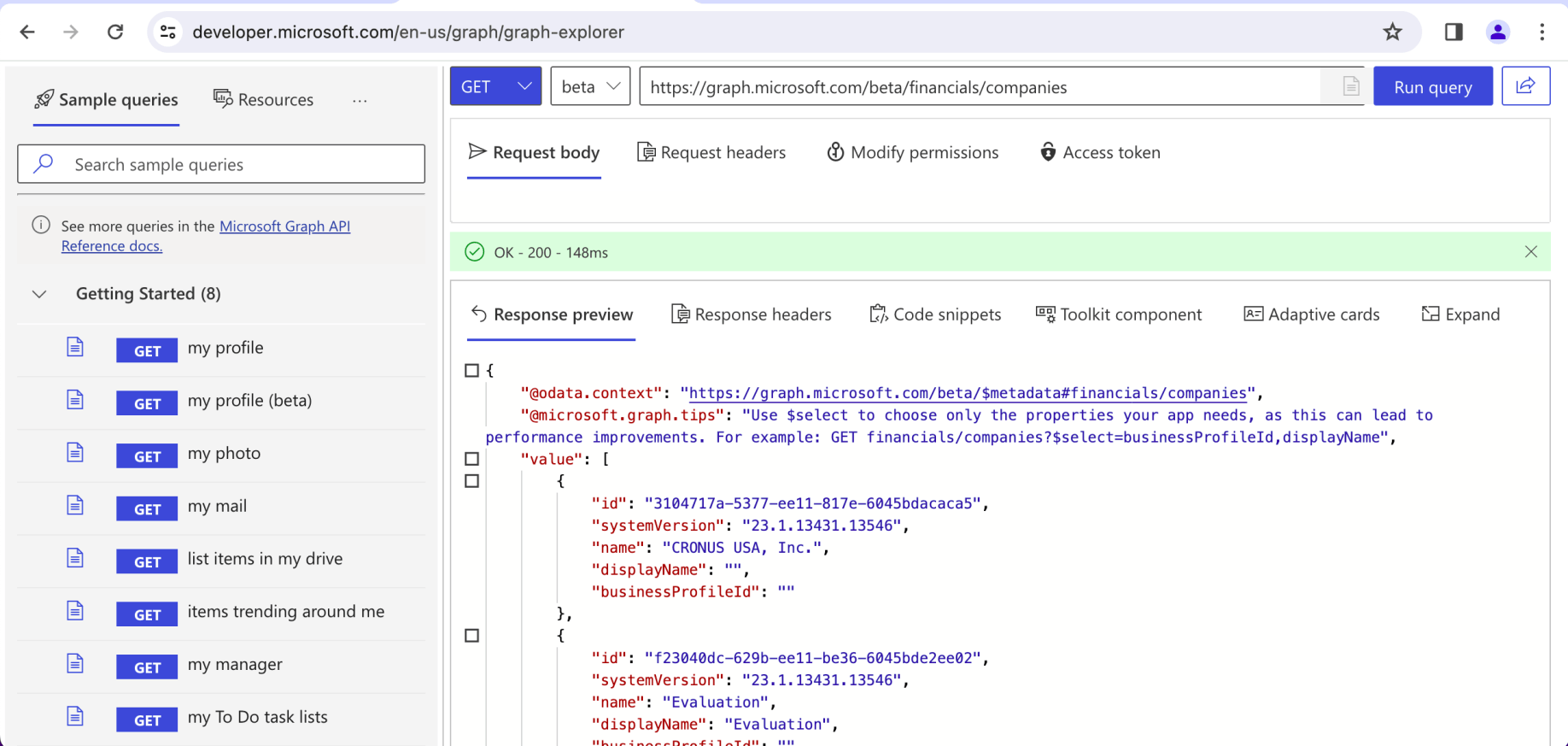1568x746 pixels.
Task: Click the document icon in URL bar
Action: [1350, 86]
